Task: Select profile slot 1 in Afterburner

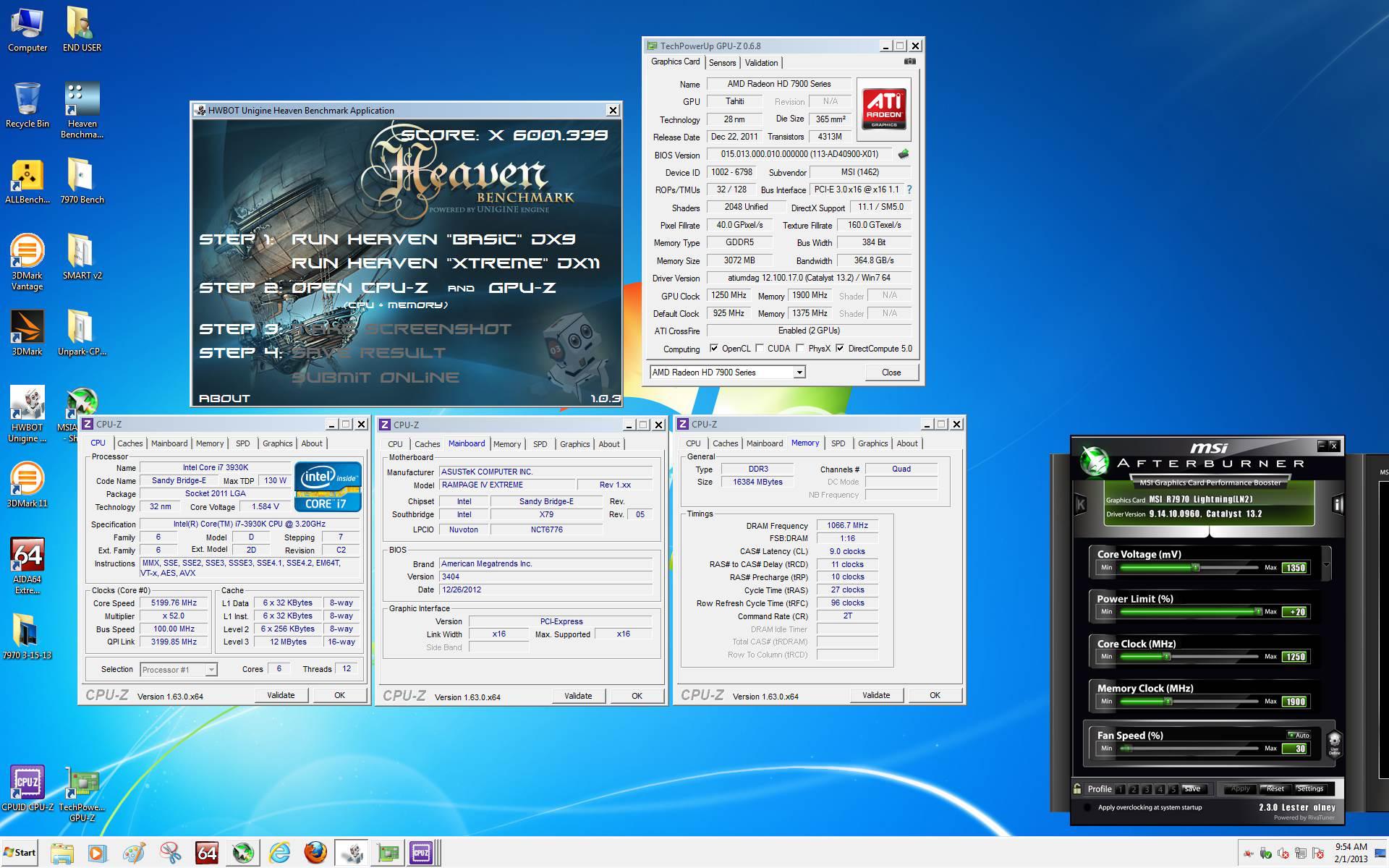Action: point(1121,789)
